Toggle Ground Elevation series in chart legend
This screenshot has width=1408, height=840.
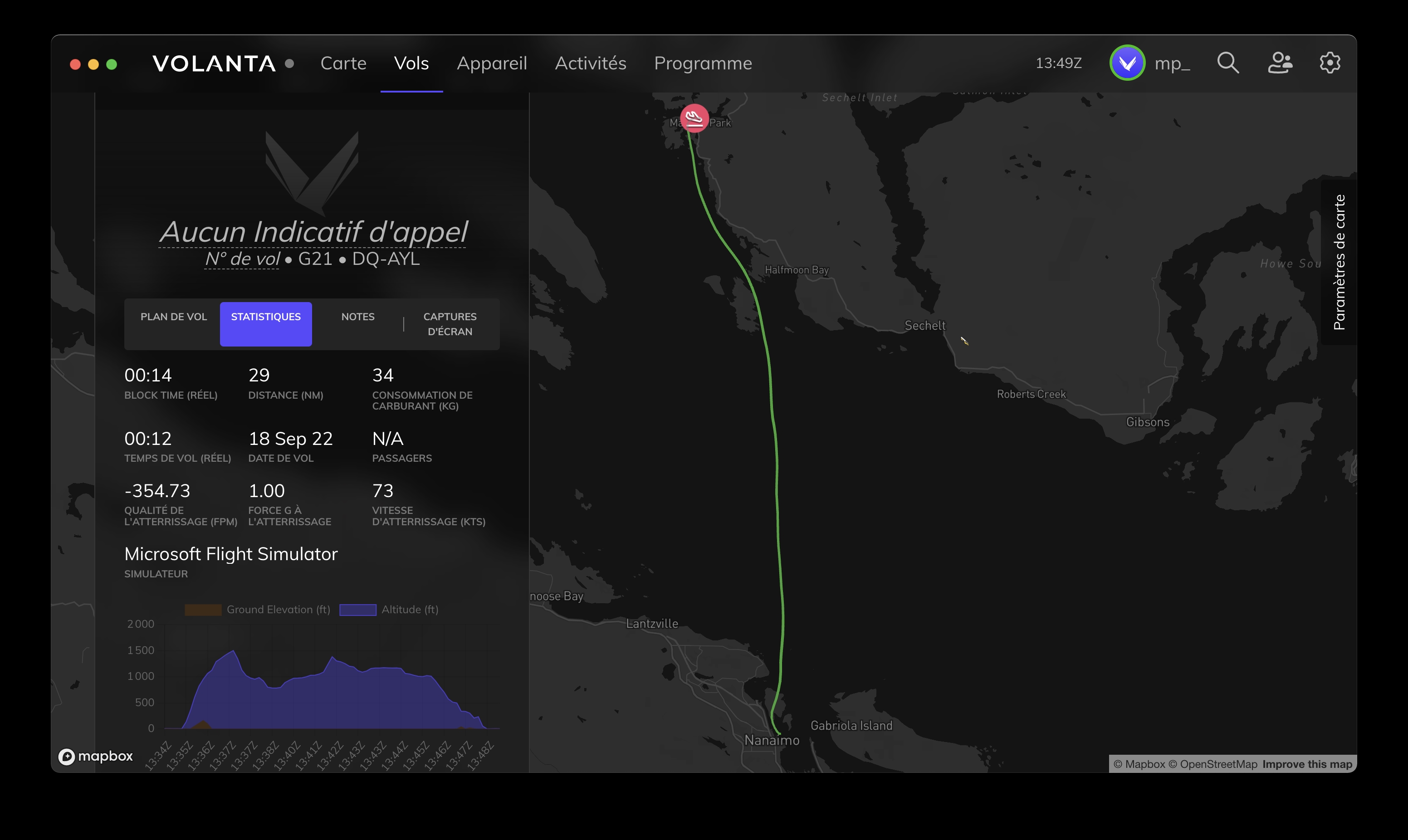(x=258, y=610)
